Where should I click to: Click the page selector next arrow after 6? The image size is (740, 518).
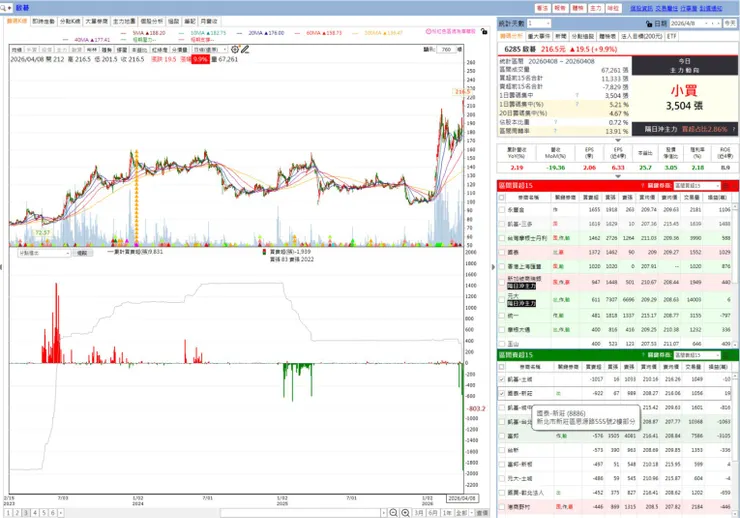point(60,512)
